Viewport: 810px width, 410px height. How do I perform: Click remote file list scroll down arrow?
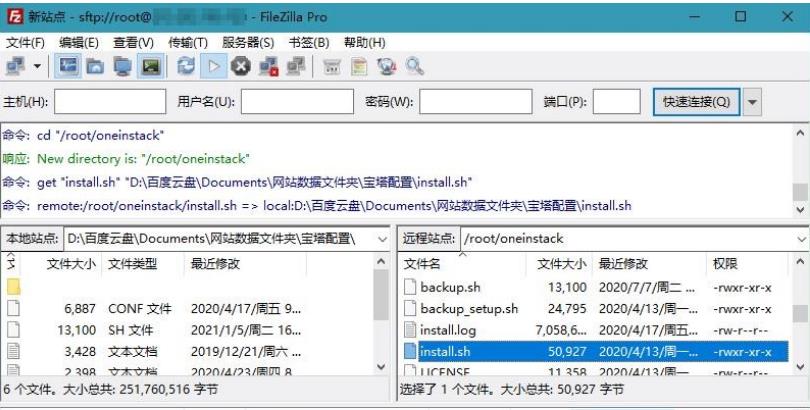(801, 367)
